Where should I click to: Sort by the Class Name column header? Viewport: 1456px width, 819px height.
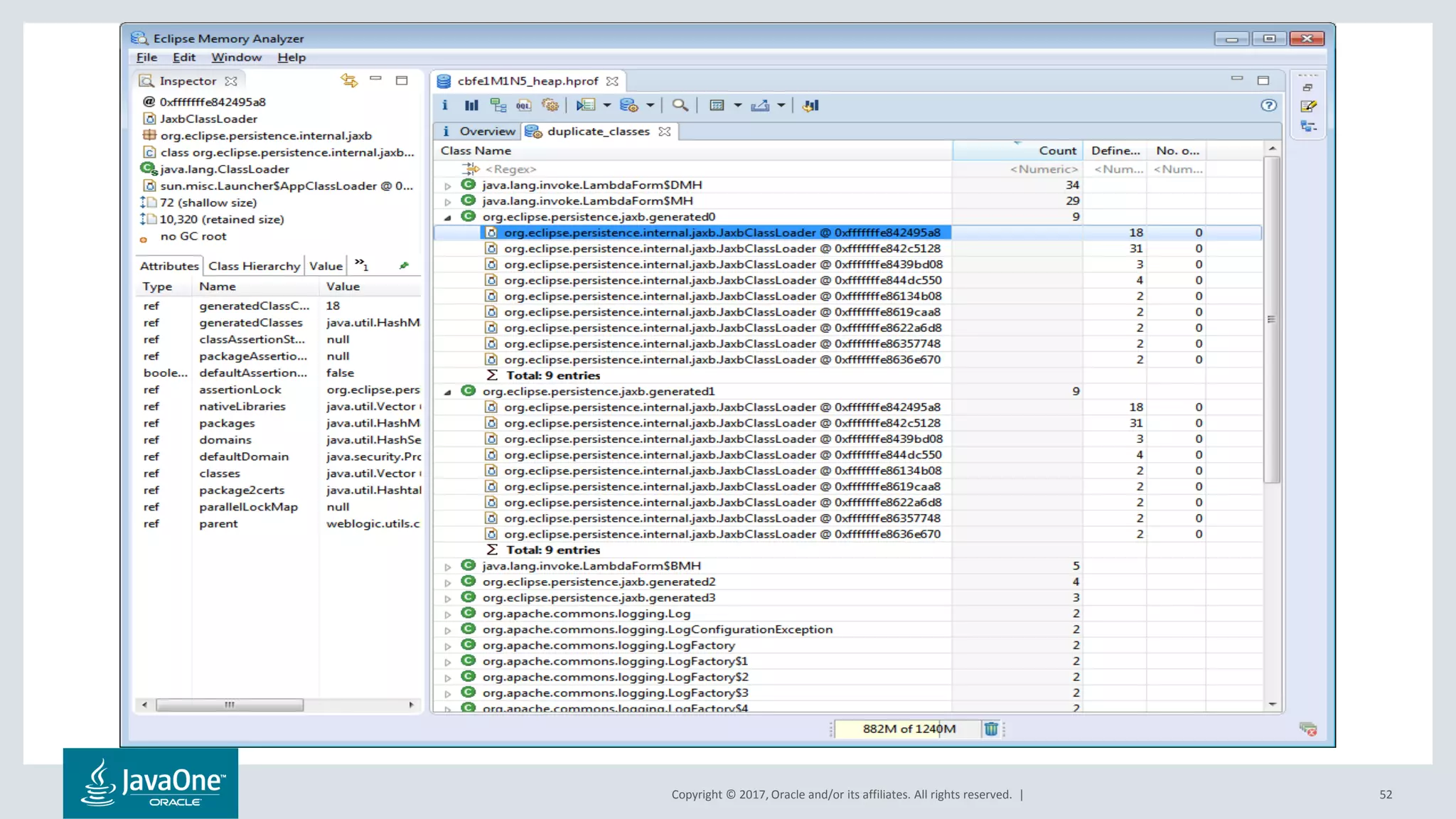coord(693,150)
